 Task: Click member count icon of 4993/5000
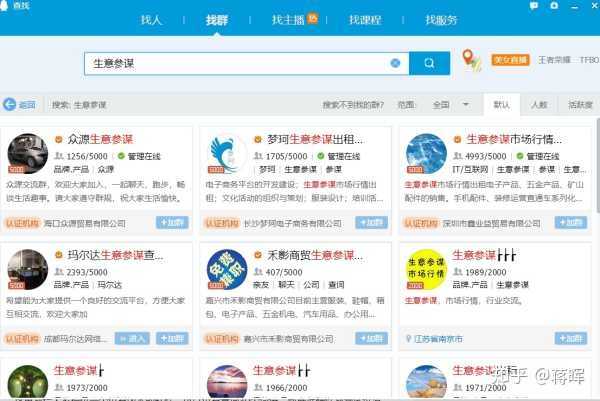(458, 156)
